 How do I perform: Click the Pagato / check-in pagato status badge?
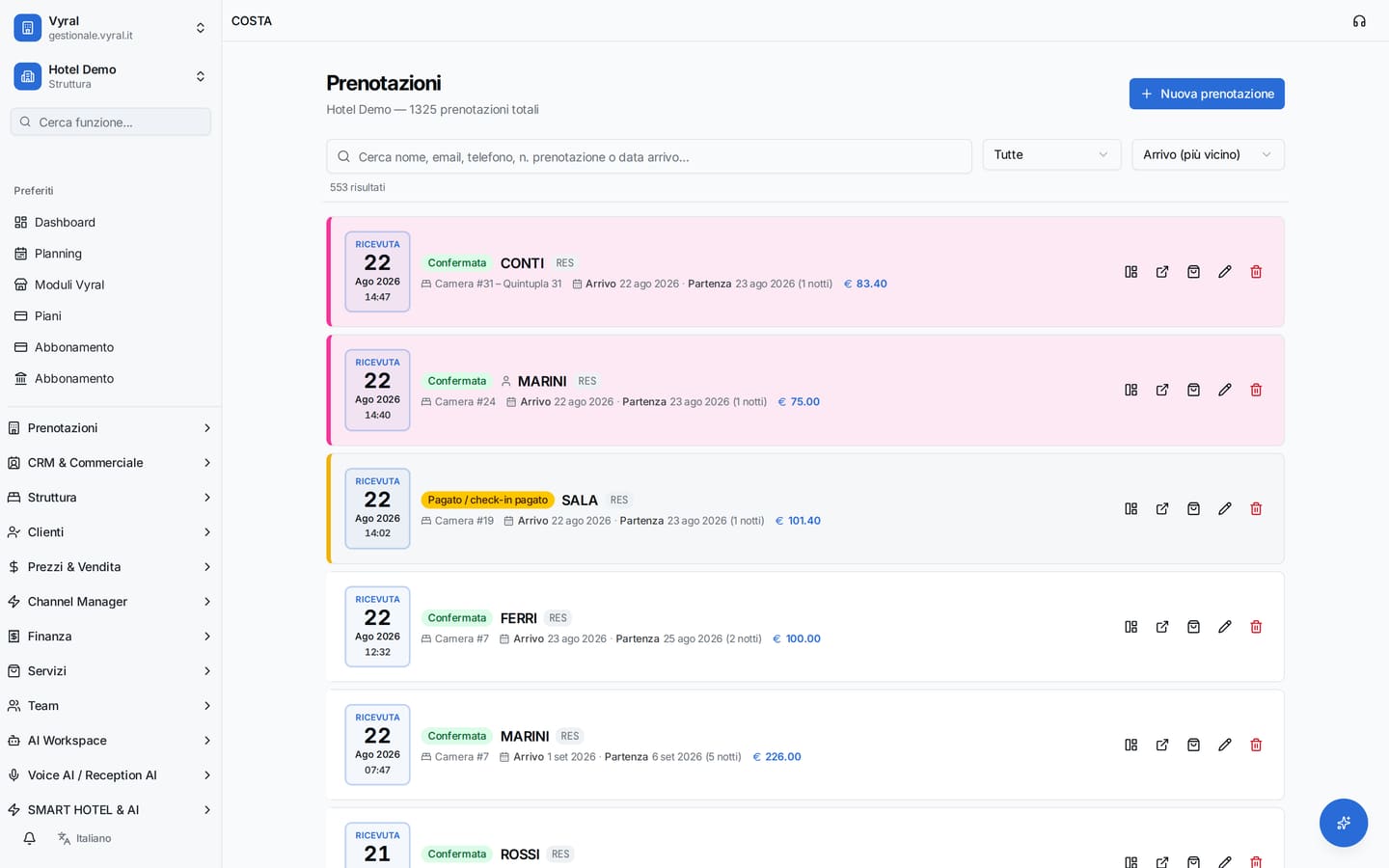[x=487, y=500]
